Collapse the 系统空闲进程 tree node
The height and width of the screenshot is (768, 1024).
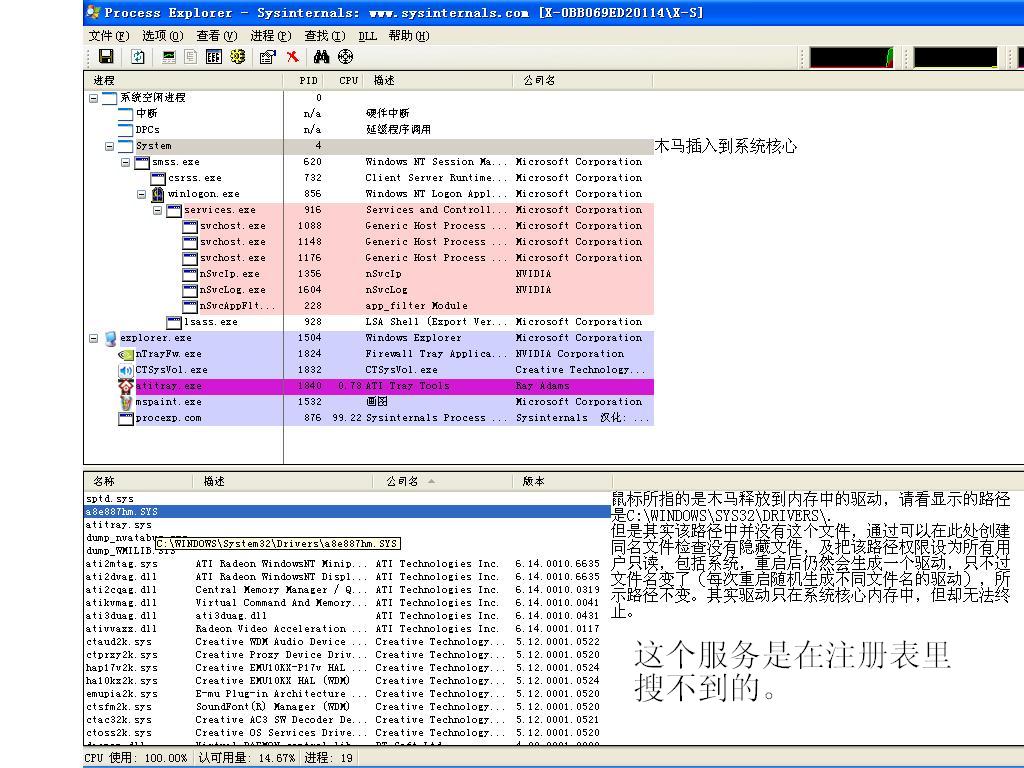(93, 98)
